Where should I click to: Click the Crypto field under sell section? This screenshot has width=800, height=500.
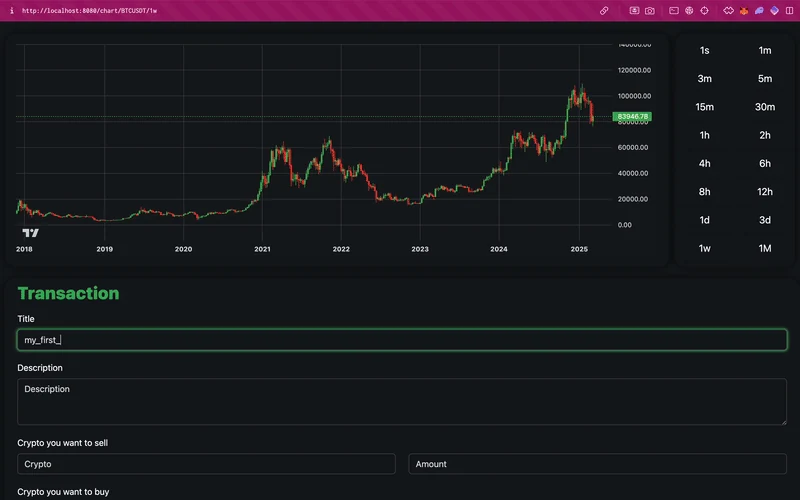[206, 464]
